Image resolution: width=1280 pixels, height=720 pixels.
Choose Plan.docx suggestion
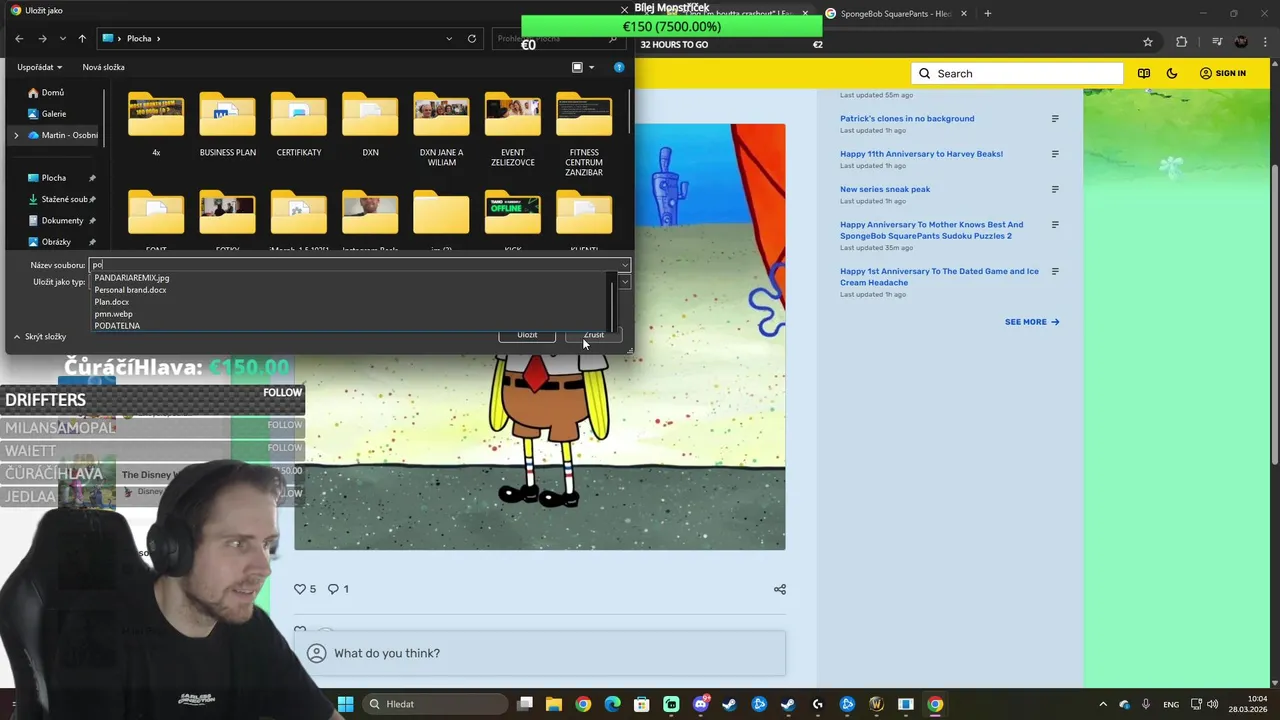click(111, 302)
